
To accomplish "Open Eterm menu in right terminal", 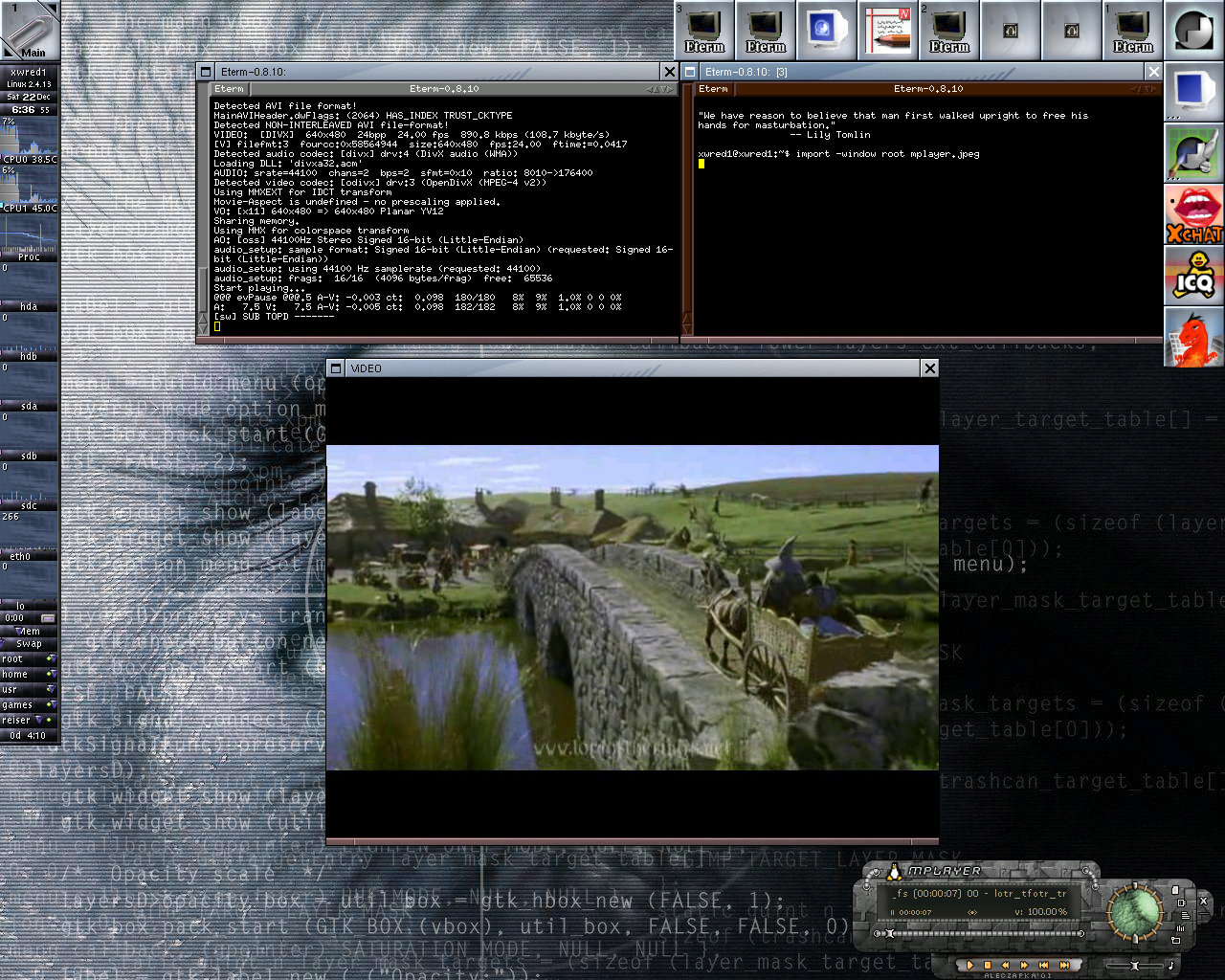I will 713,89.
